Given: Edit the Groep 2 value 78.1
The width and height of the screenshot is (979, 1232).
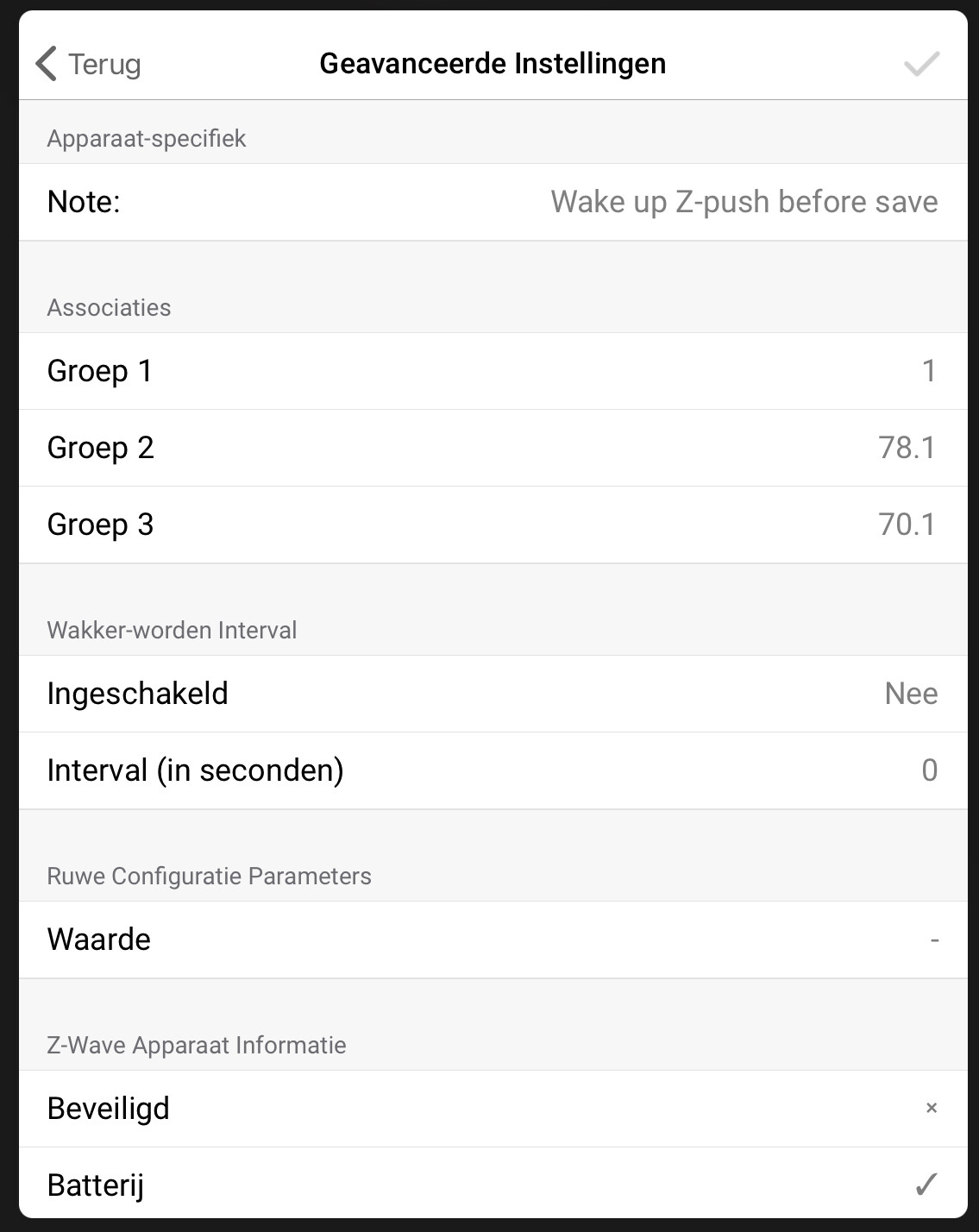Looking at the screenshot, I should pyautogui.click(x=907, y=448).
